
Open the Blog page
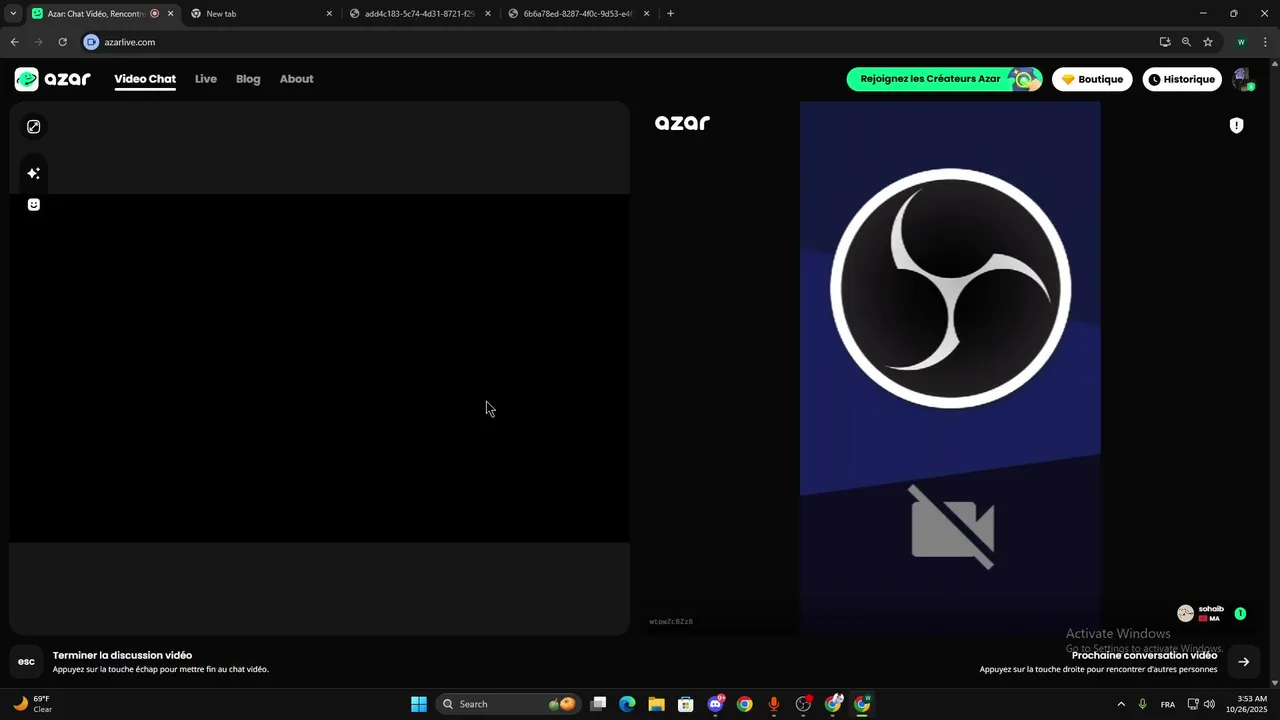pos(248,79)
